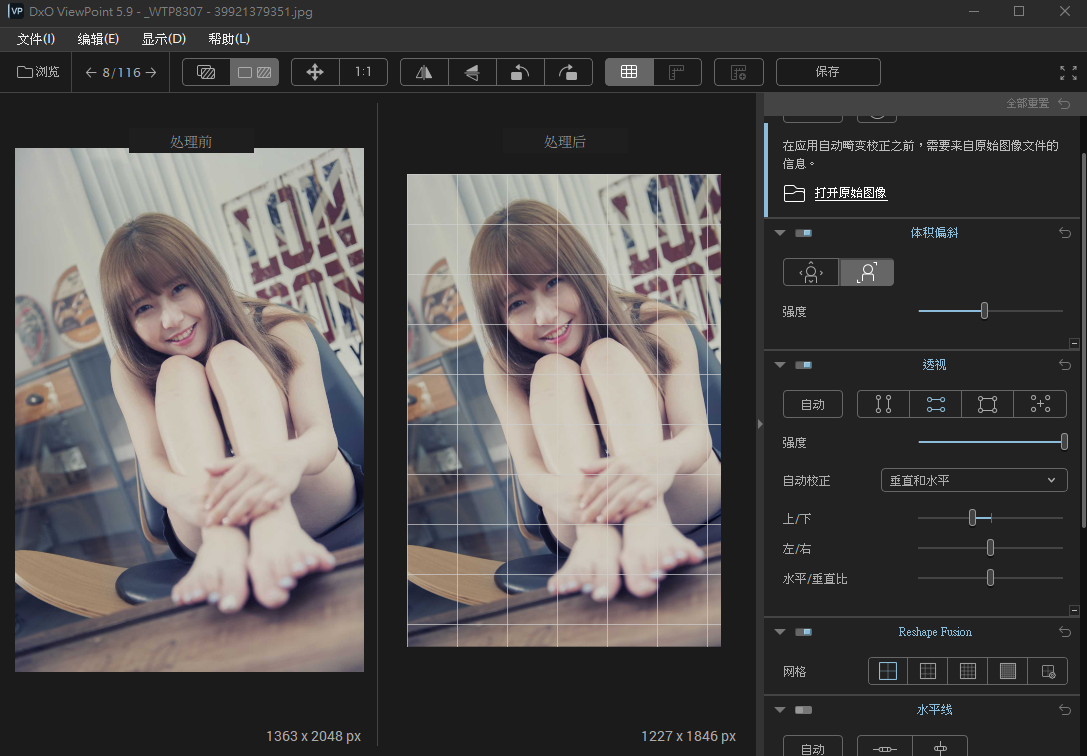Click 自动 in the 透视 section
Image resolution: width=1087 pixels, height=756 pixels.
point(812,404)
